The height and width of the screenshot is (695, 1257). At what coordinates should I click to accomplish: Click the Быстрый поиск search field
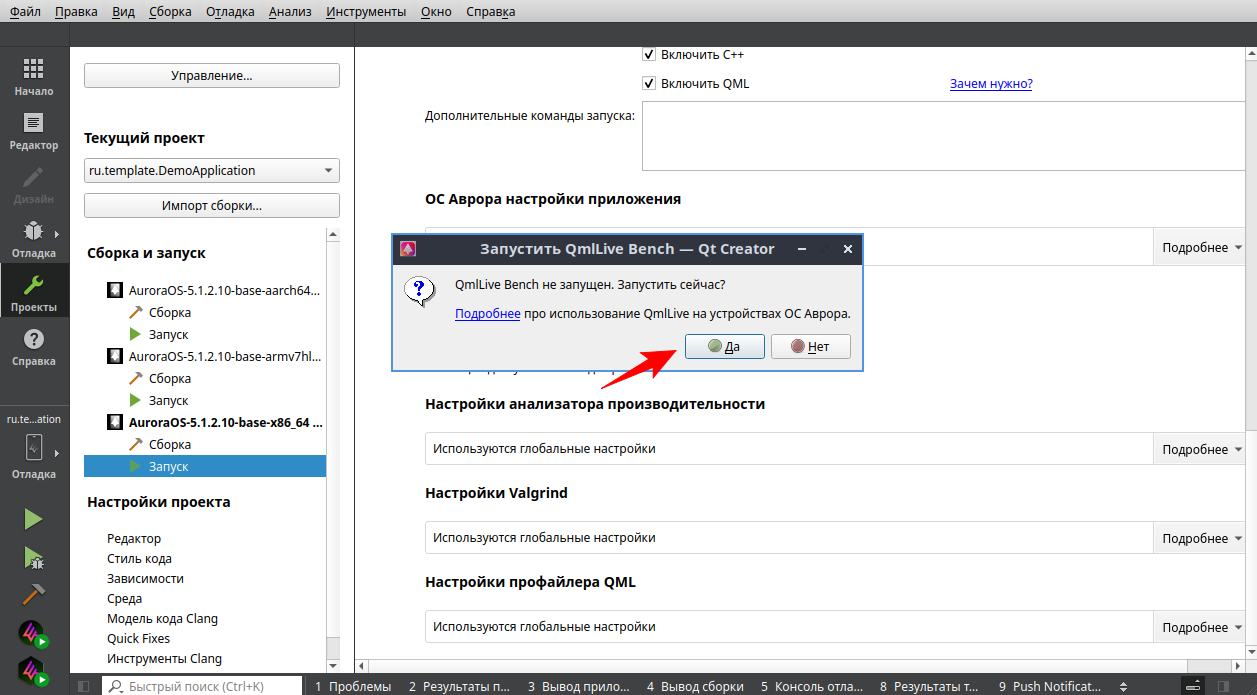200,686
